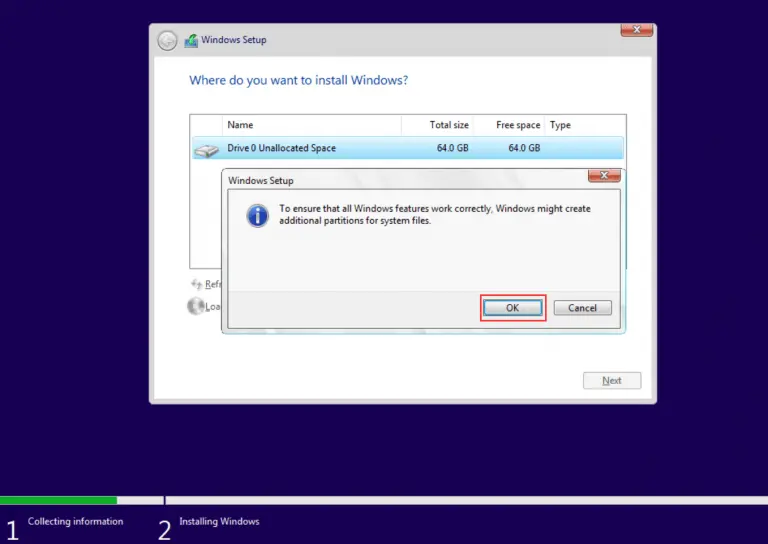Click the Windows Setup installer icon in title bar

(191, 41)
